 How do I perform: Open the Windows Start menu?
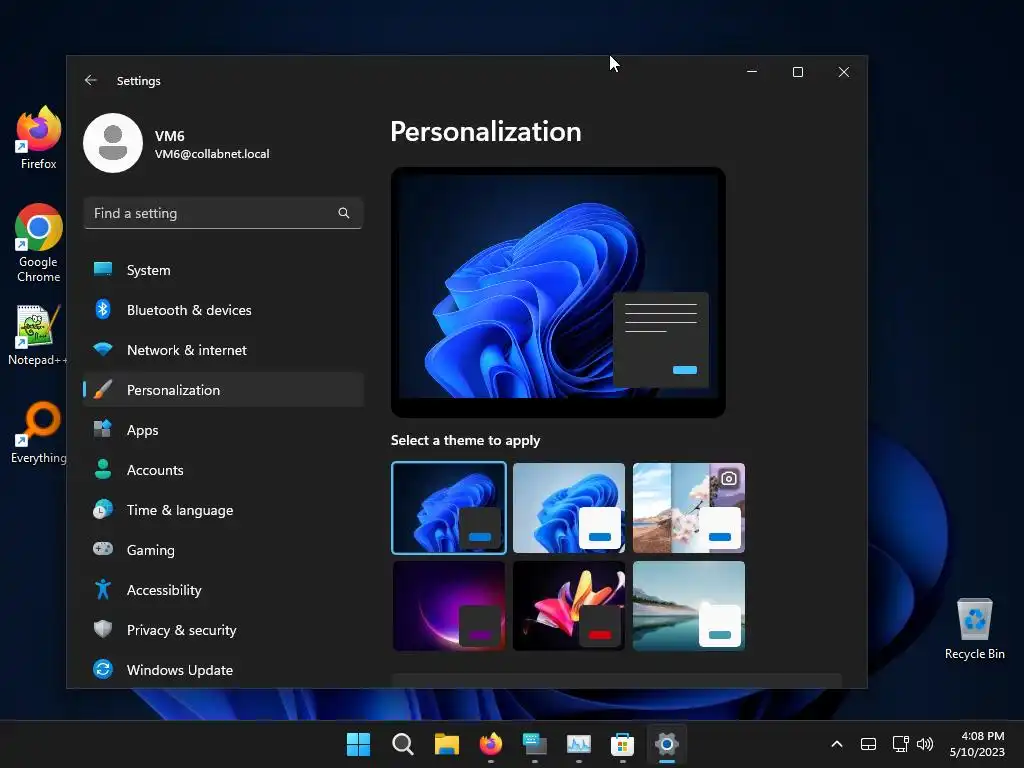pyautogui.click(x=358, y=744)
